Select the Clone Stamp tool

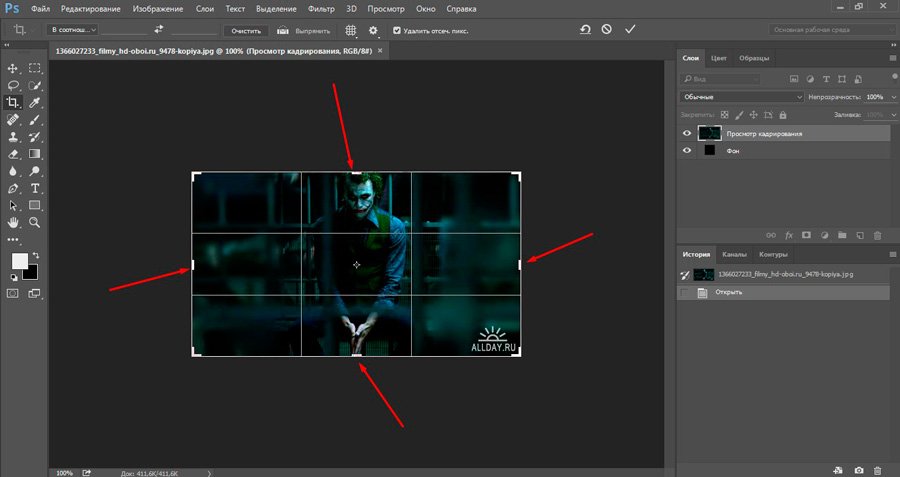tap(12, 137)
